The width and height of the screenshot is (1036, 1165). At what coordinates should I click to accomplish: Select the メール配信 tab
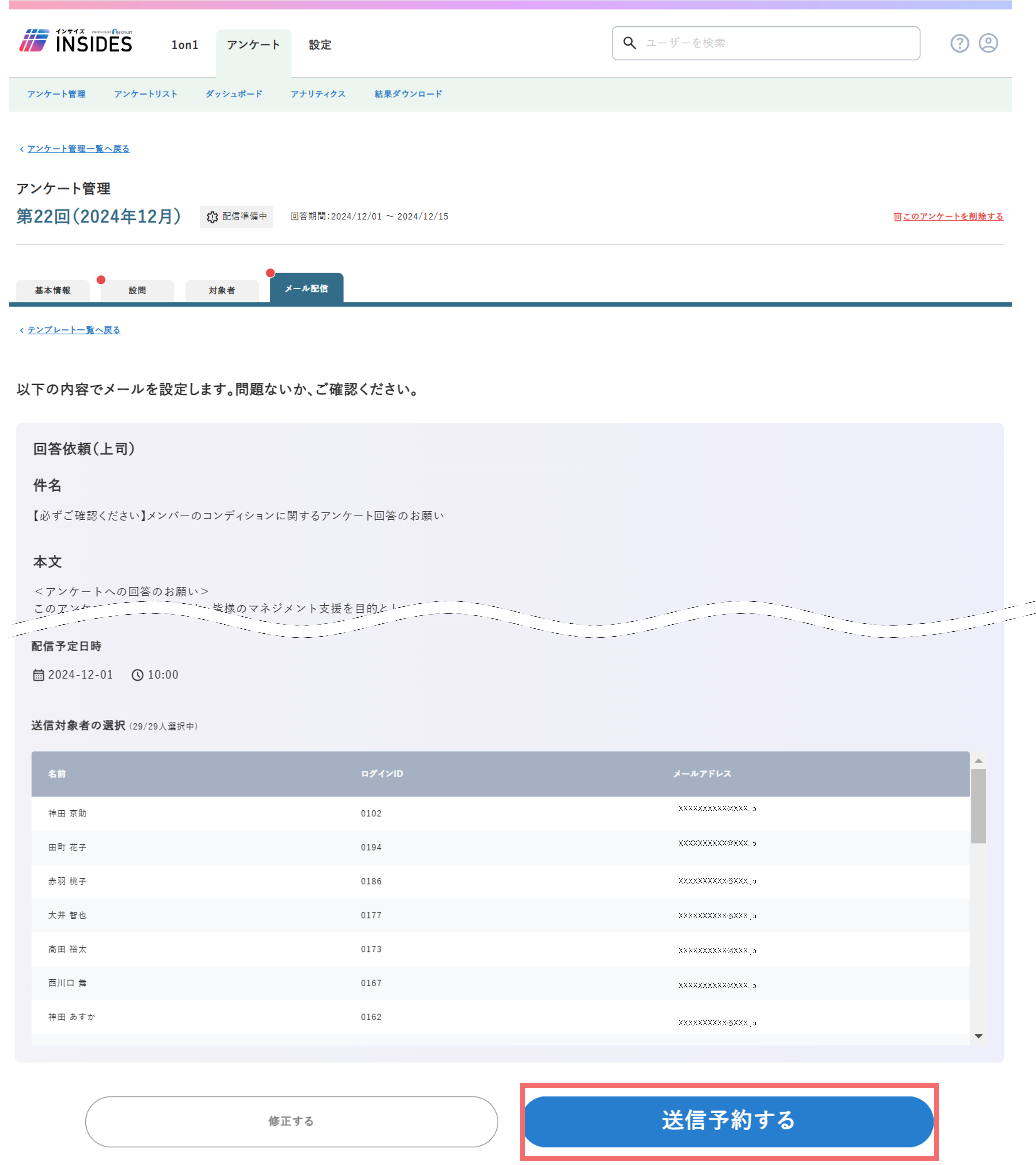click(307, 288)
